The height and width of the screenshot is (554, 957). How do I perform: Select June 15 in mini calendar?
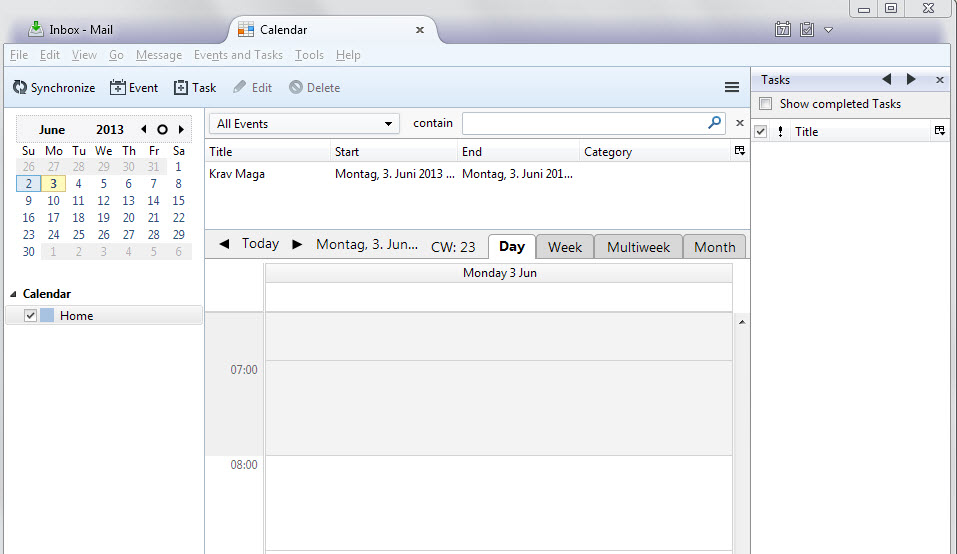178,201
